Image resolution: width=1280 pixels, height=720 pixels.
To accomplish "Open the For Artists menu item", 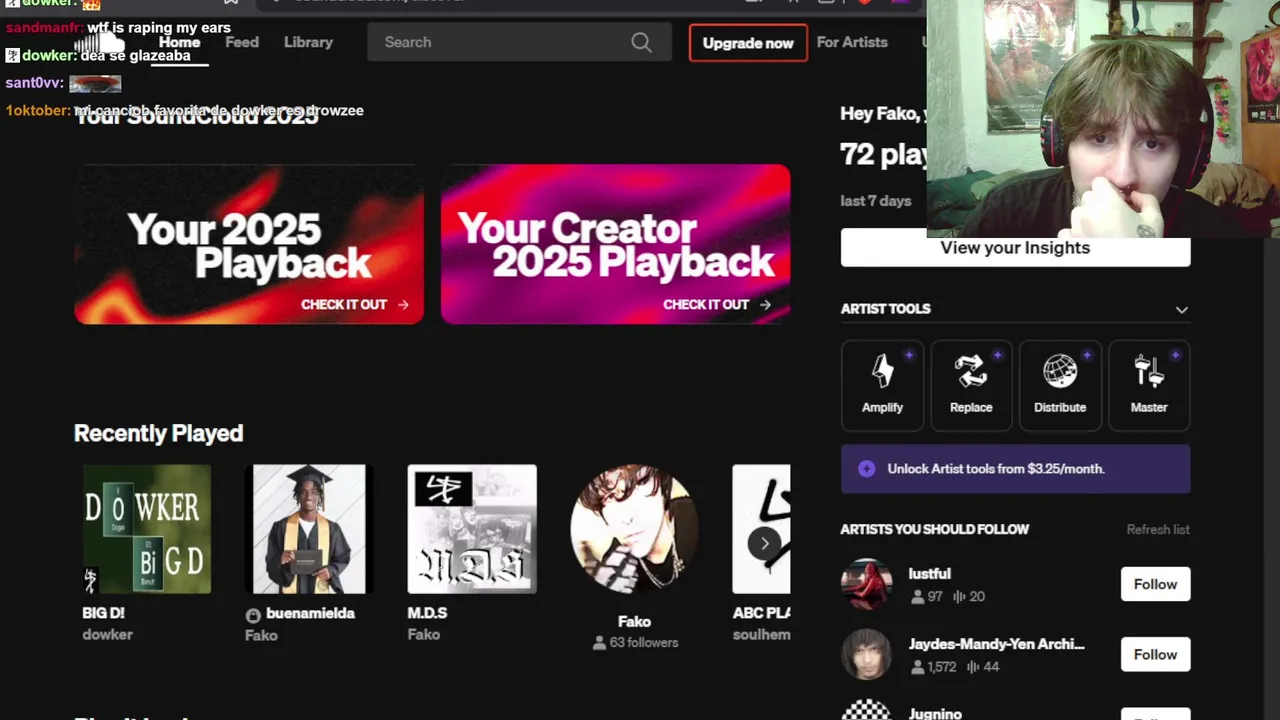I will 852,42.
